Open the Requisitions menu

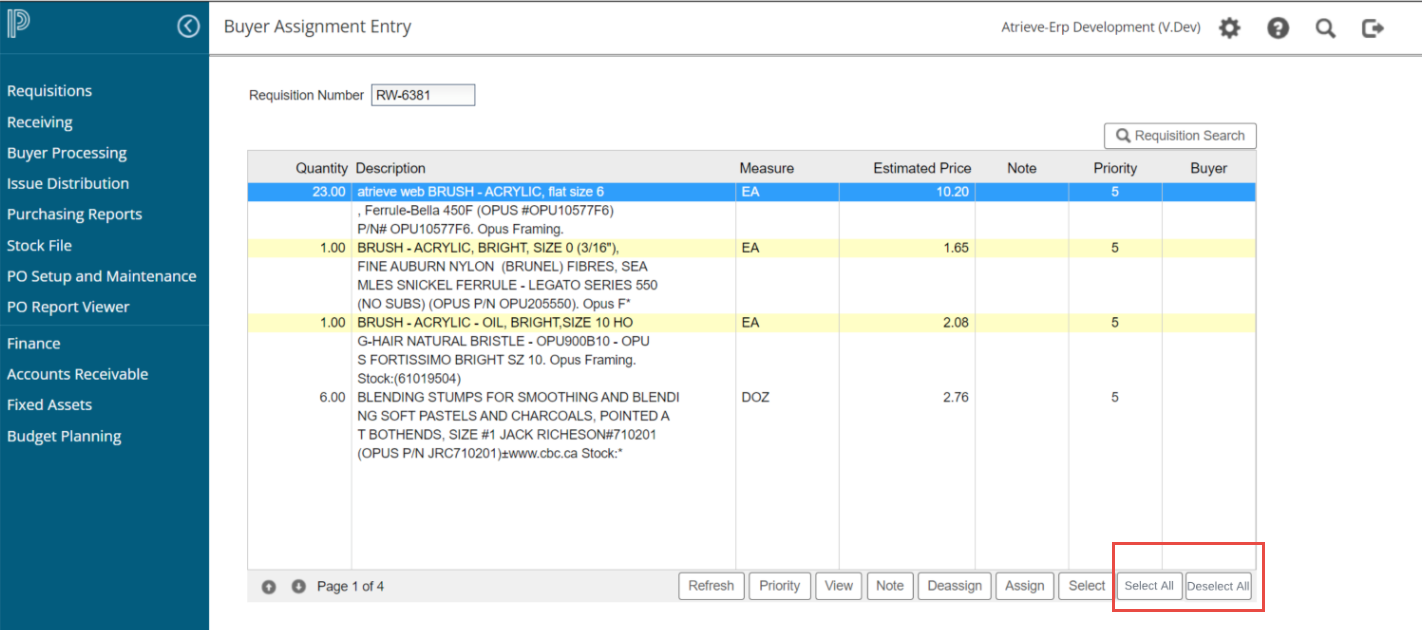click(49, 91)
